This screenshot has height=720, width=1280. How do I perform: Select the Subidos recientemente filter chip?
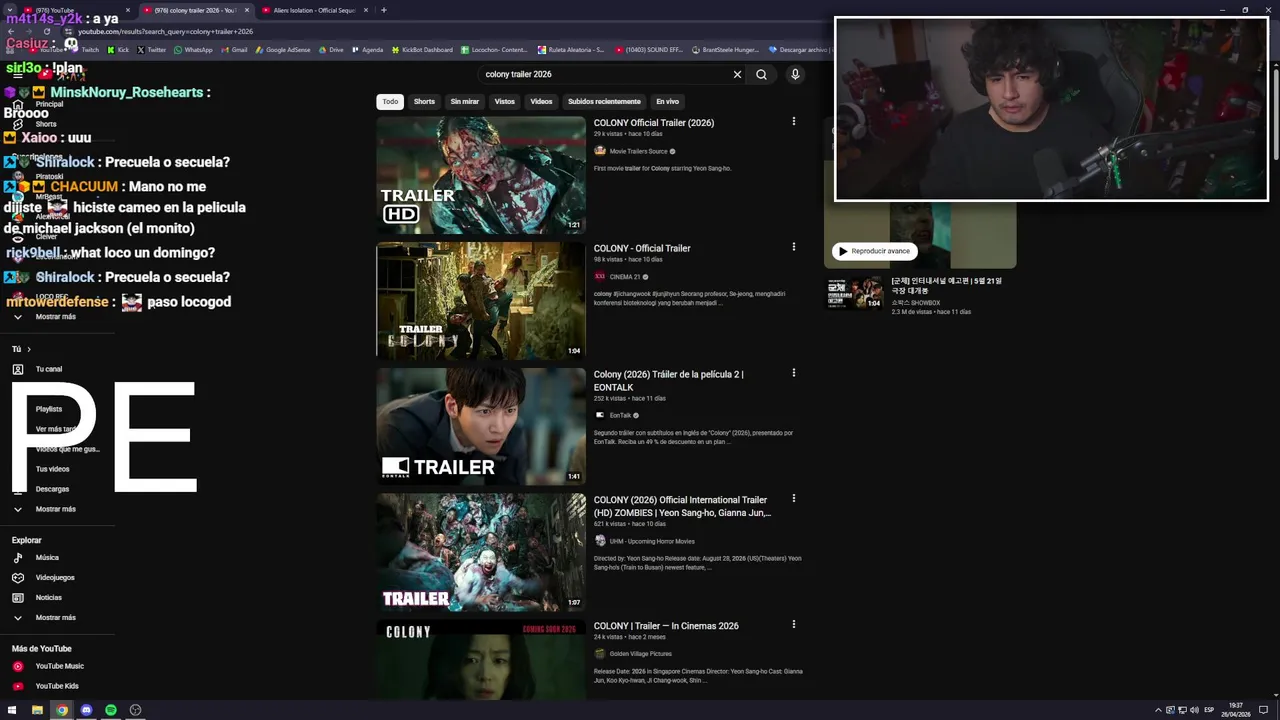point(604,101)
